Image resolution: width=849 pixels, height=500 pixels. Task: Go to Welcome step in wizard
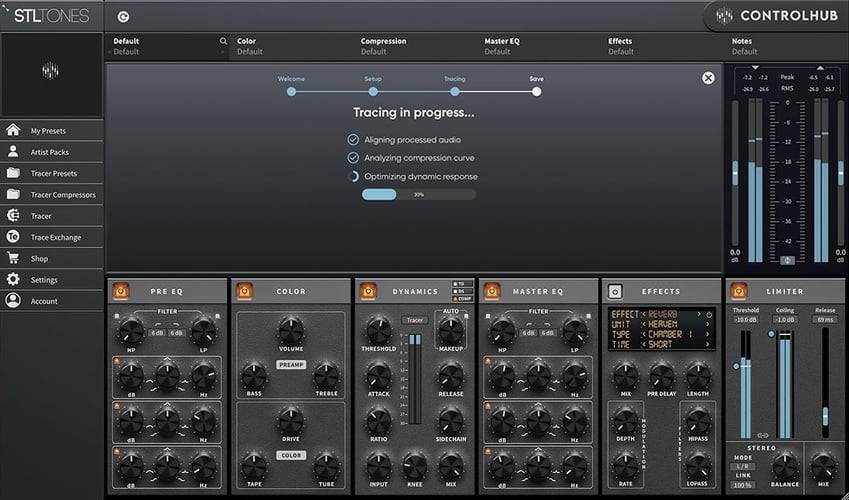[x=291, y=92]
